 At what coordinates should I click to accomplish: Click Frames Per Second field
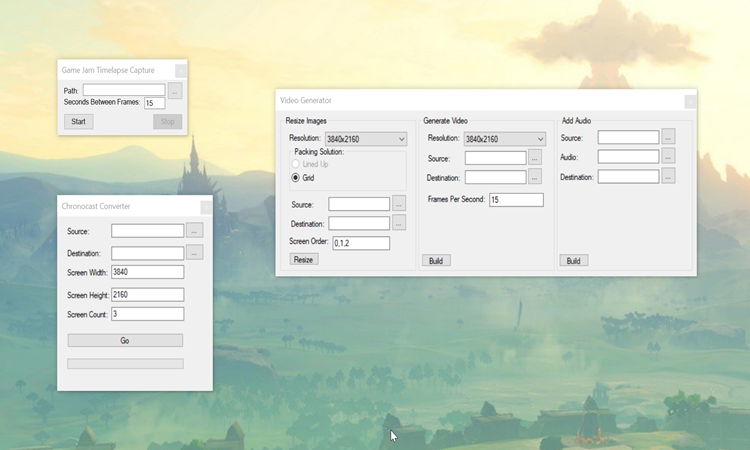coord(516,200)
